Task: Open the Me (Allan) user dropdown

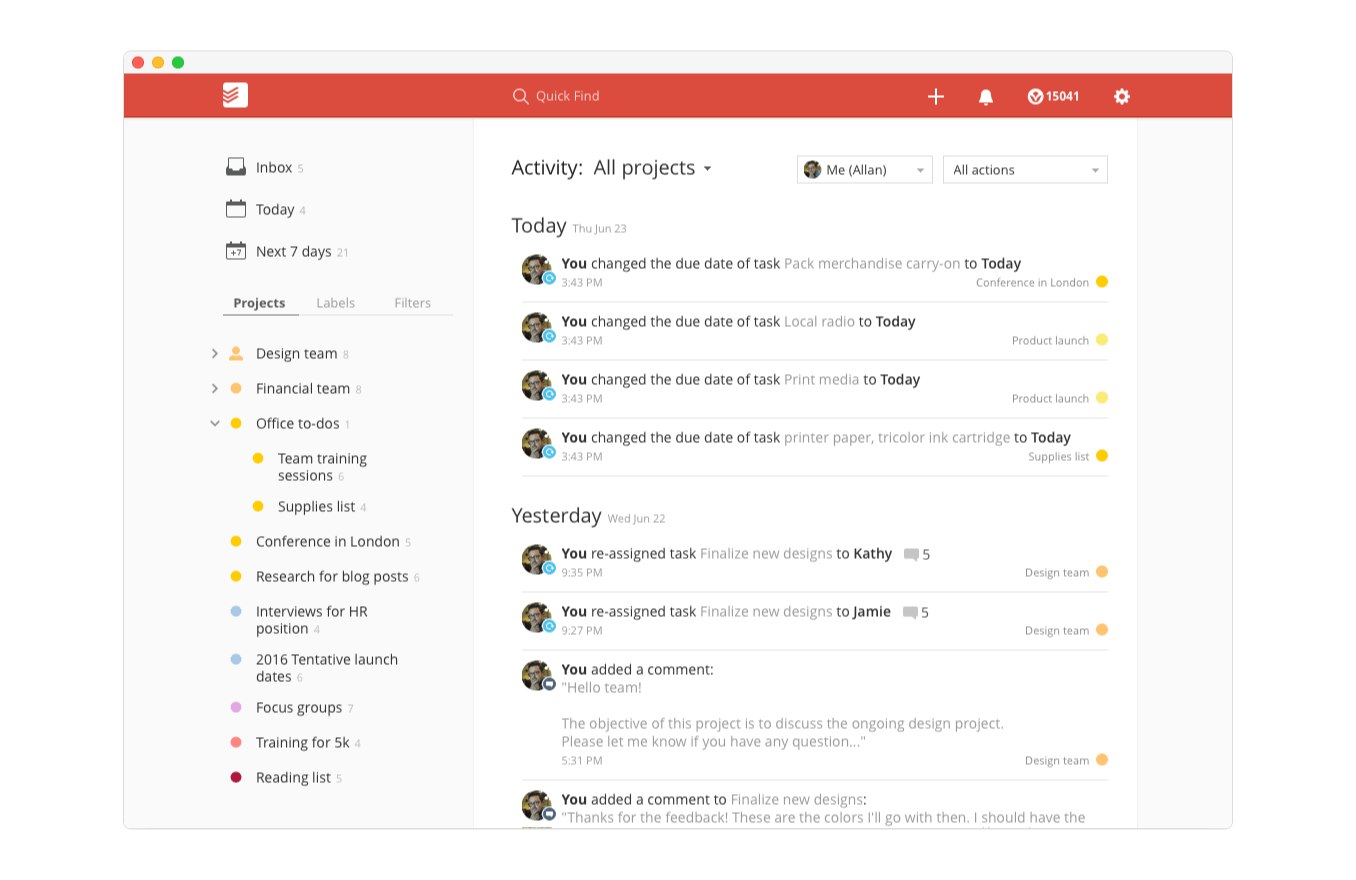Action: [x=865, y=170]
